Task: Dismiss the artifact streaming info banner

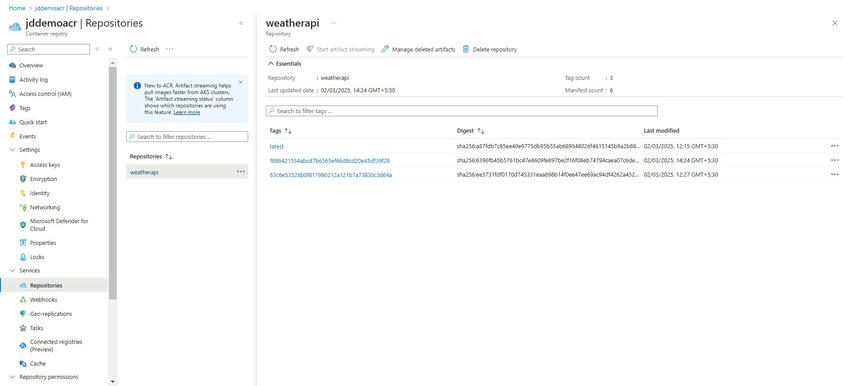Action: (241, 82)
